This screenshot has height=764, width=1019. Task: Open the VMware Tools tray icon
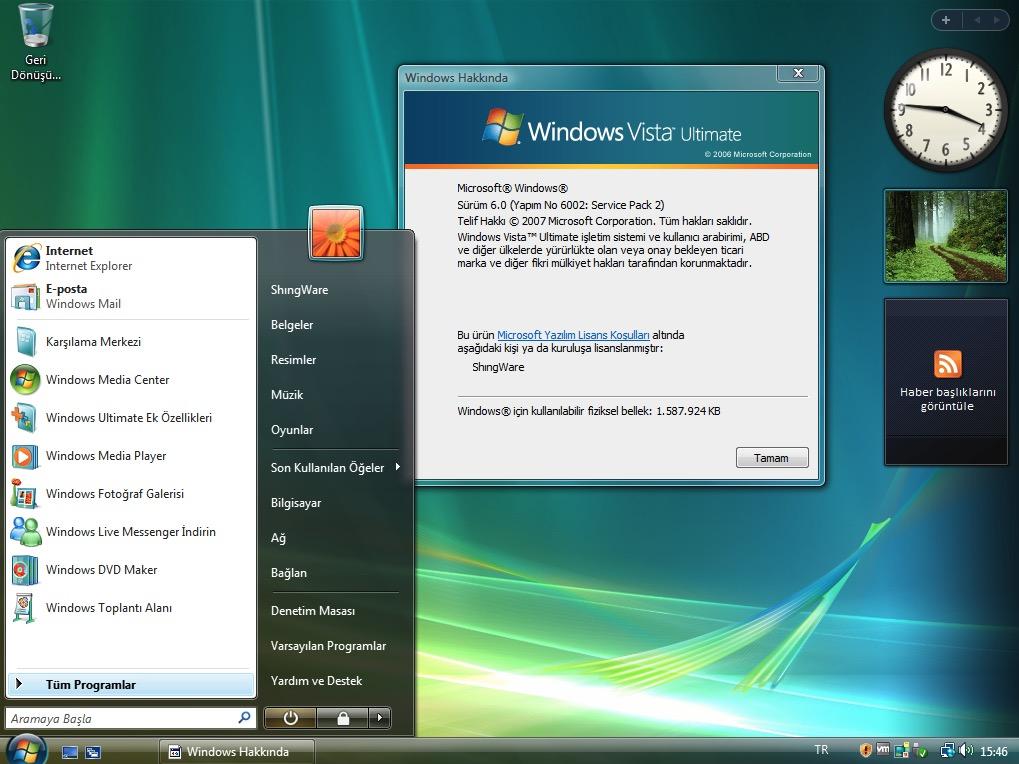pos(883,750)
